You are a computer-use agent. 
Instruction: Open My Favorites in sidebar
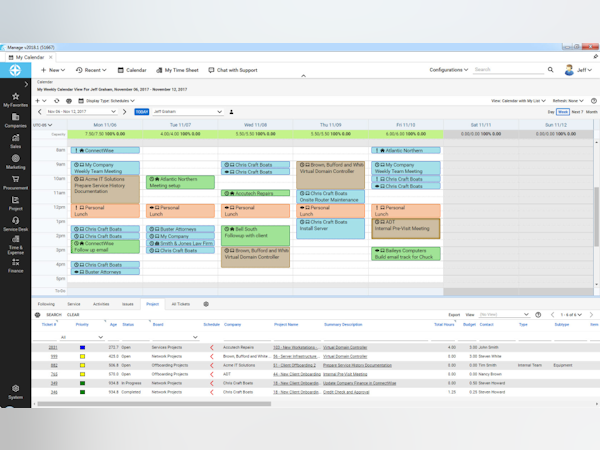pyautogui.click(x=15, y=100)
